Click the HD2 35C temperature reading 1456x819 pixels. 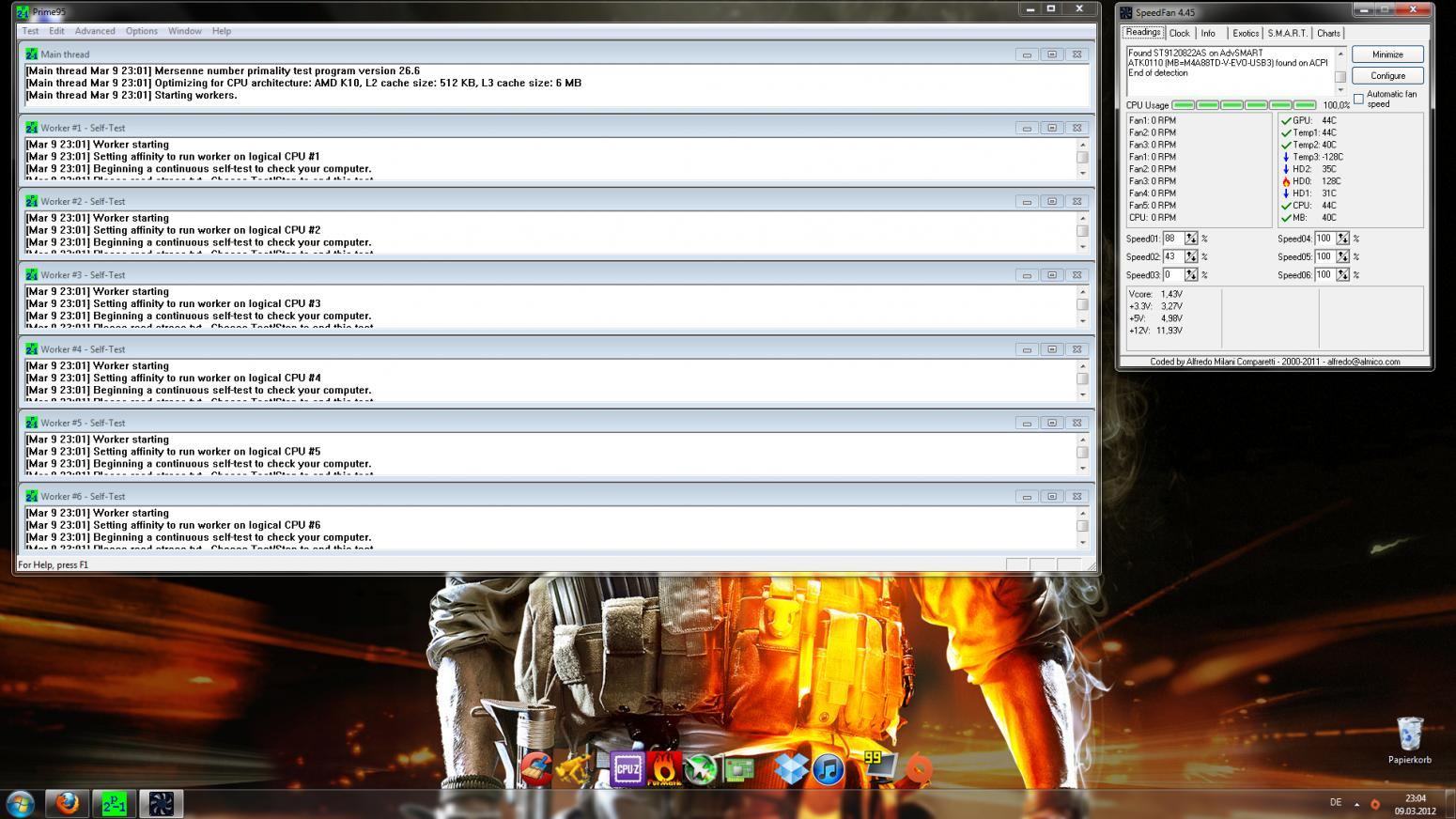[x=1314, y=169]
